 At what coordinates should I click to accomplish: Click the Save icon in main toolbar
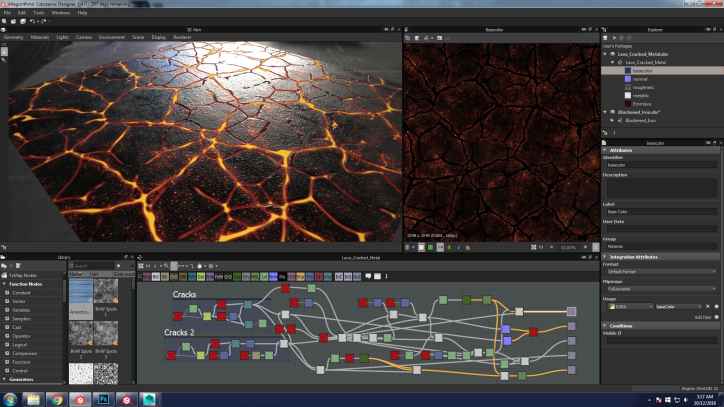(x=23, y=21)
